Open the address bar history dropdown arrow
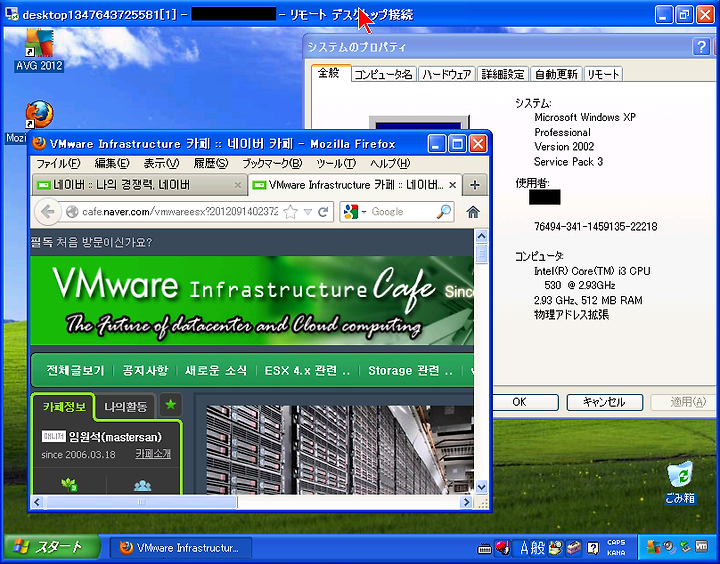 pos(308,212)
